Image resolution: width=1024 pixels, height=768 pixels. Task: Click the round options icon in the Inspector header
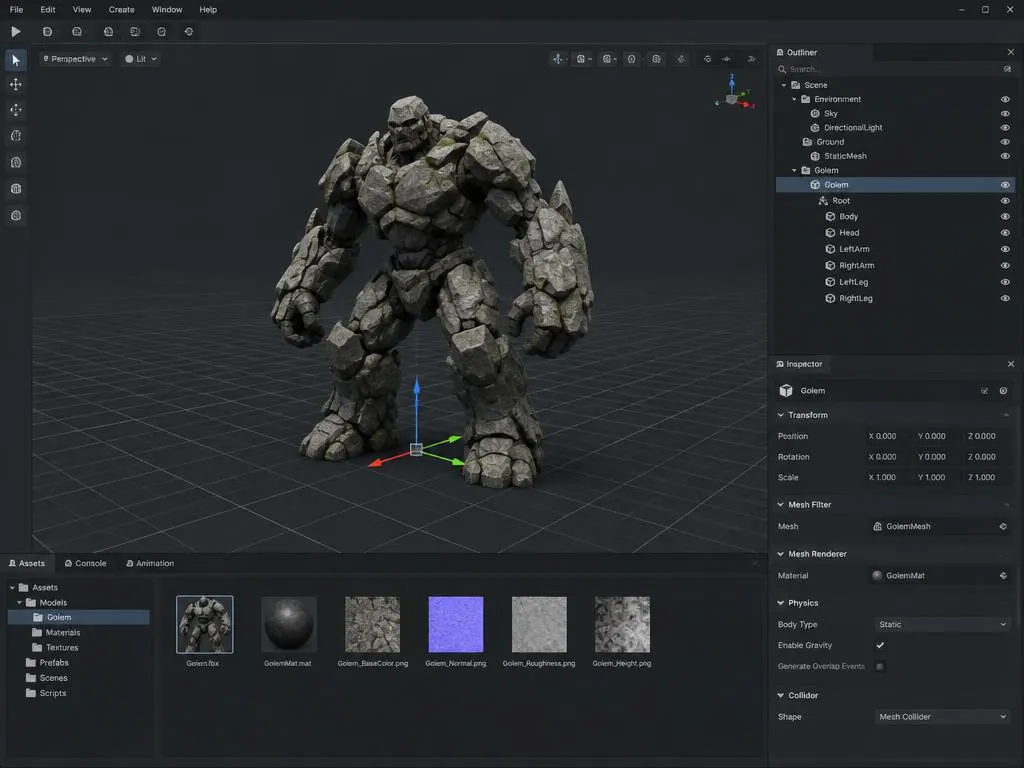pos(1003,391)
